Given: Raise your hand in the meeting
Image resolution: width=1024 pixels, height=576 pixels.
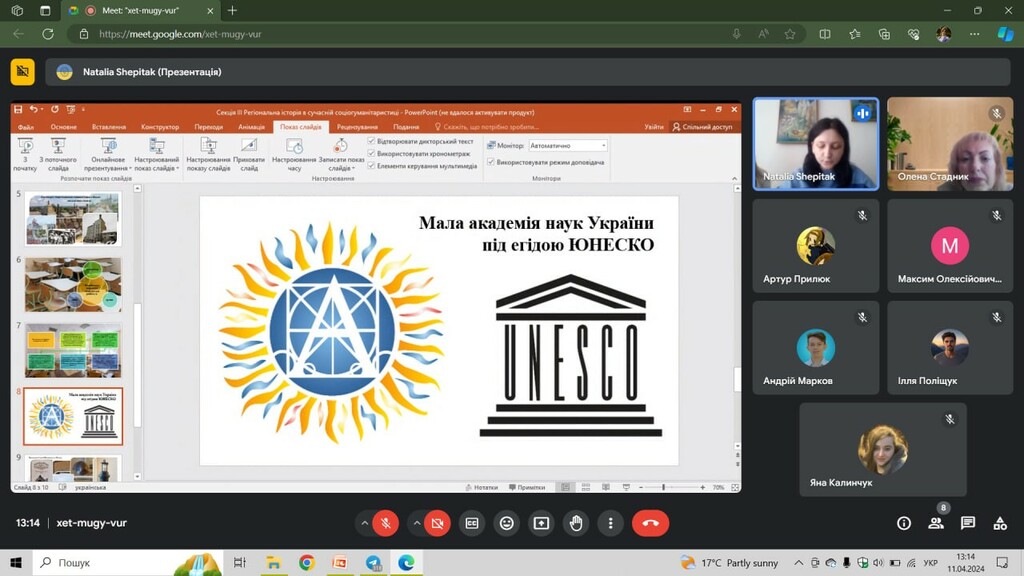Looking at the screenshot, I should tap(576, 523).
